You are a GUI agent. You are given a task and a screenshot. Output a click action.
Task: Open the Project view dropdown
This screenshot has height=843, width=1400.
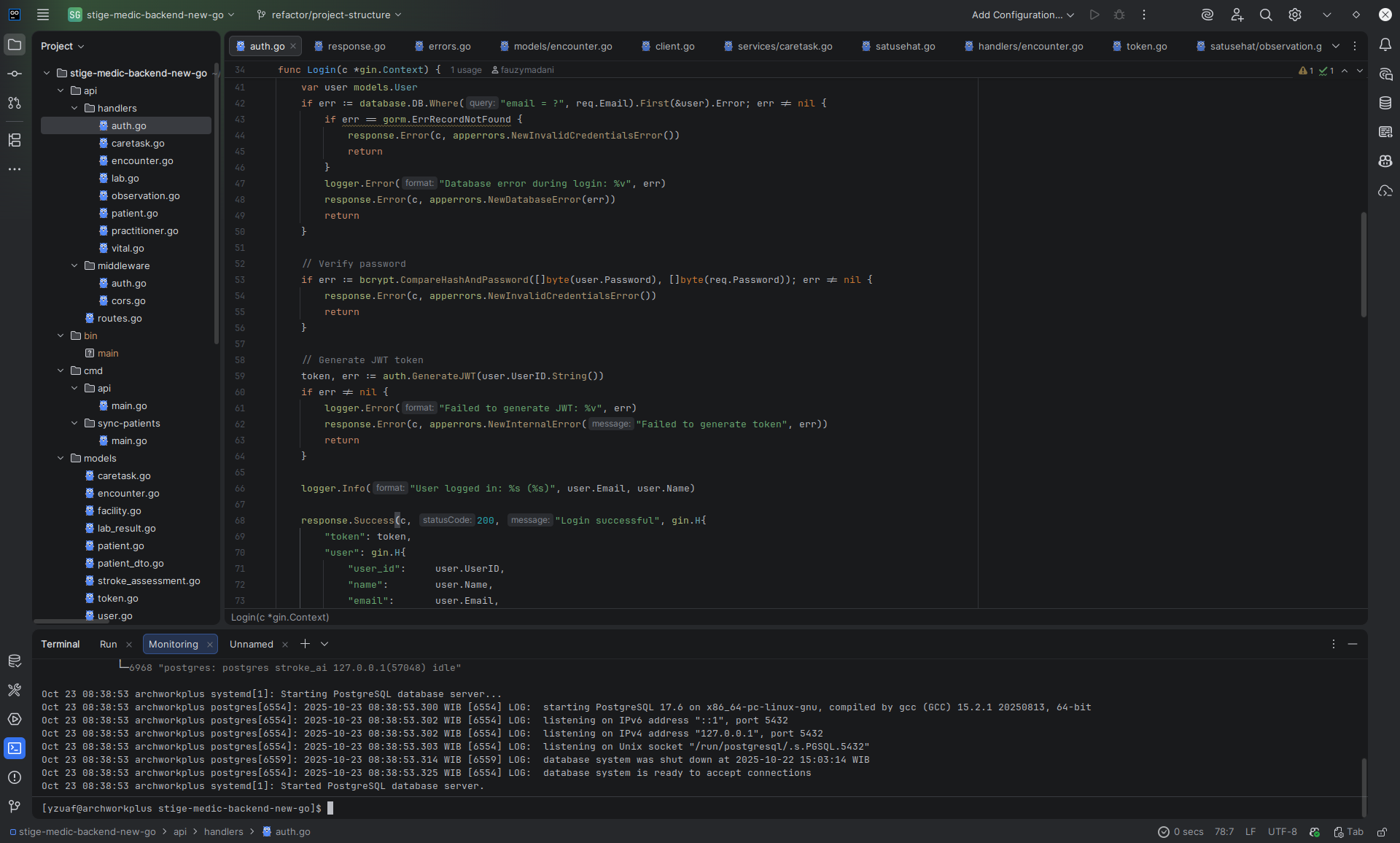click(x=63, y=46)
